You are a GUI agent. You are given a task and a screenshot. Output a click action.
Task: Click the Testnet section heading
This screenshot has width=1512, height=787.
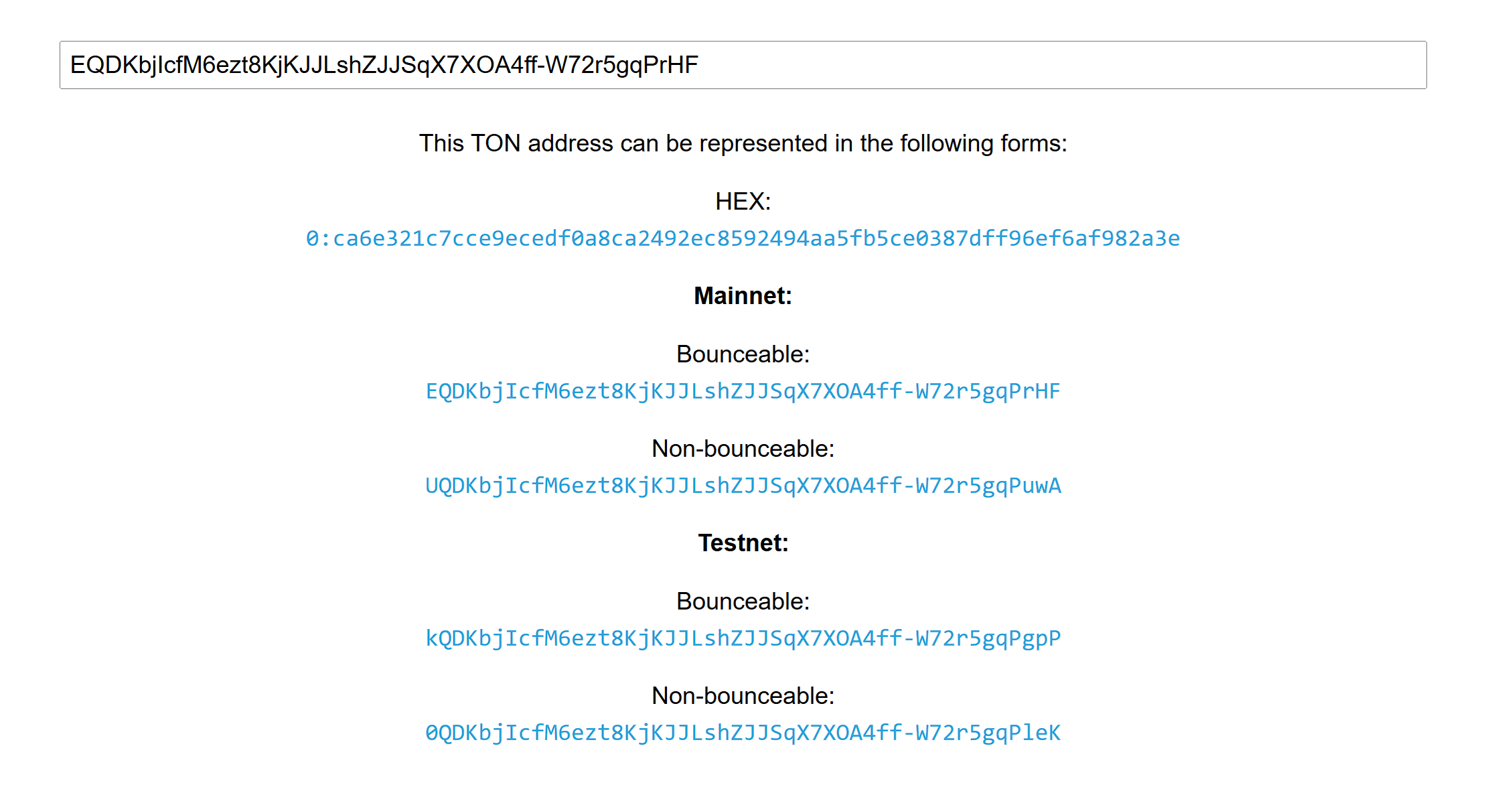[x=742, y=543]
